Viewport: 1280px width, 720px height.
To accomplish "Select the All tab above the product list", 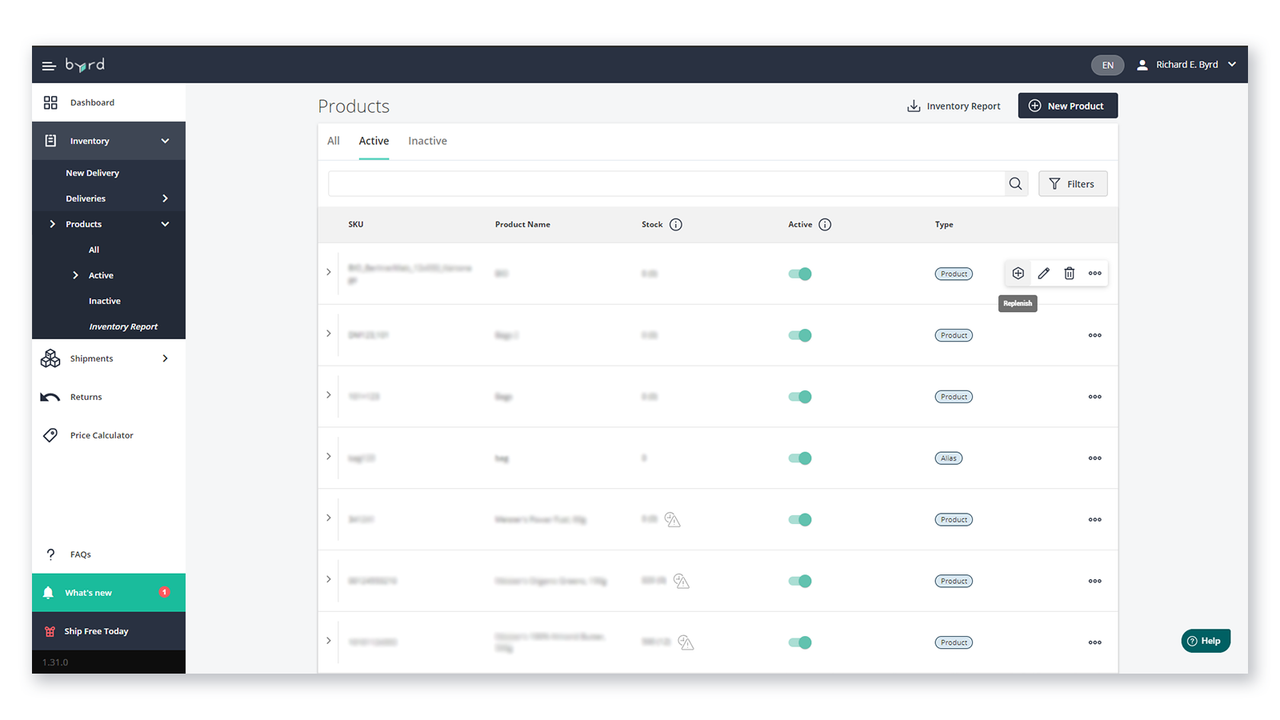I will pyautogui.click(x=333, y=140).
